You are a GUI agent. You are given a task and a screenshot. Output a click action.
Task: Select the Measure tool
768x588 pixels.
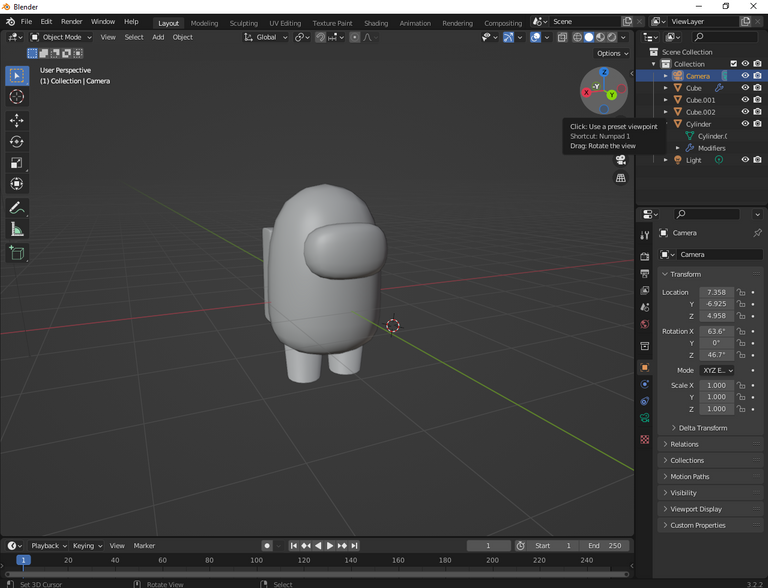pyautogui.click(x=17, y=229)
